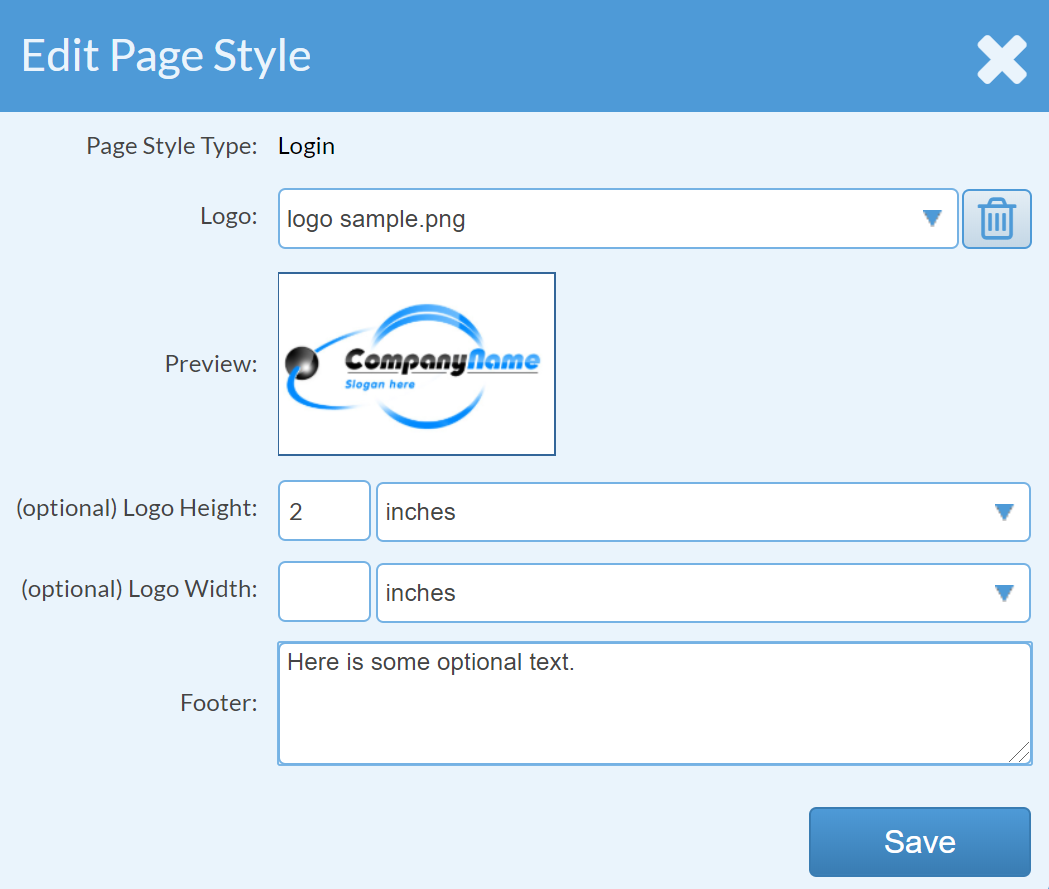Click the Logo Height unit dropdown arrow
The width and height of the screenshot is (1049, 889).
point(1003,511)
